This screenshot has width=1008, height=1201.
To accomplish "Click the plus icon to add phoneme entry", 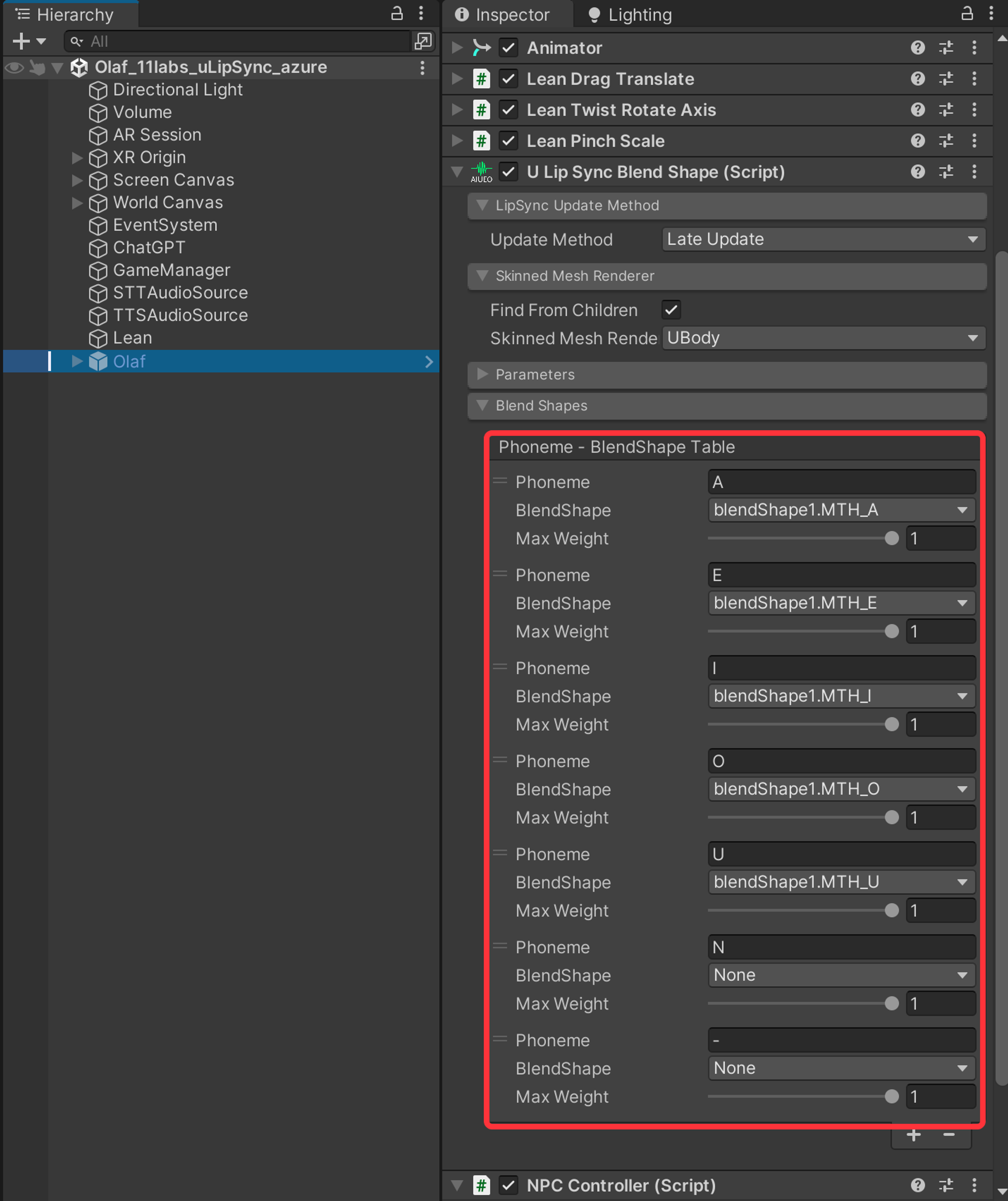I will (914, 1135).
